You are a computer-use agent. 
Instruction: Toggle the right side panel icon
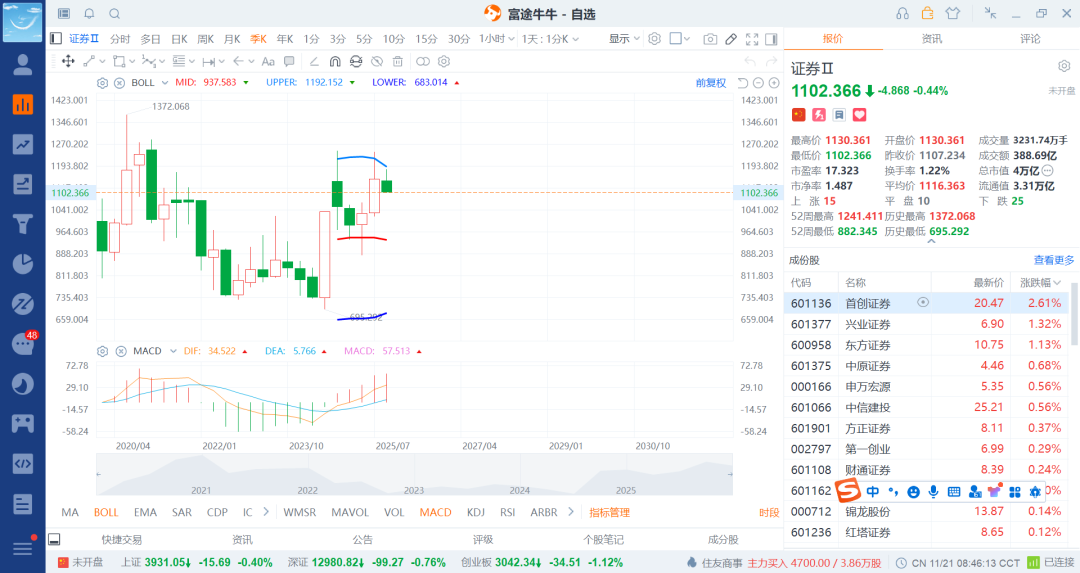coord(771,39)
